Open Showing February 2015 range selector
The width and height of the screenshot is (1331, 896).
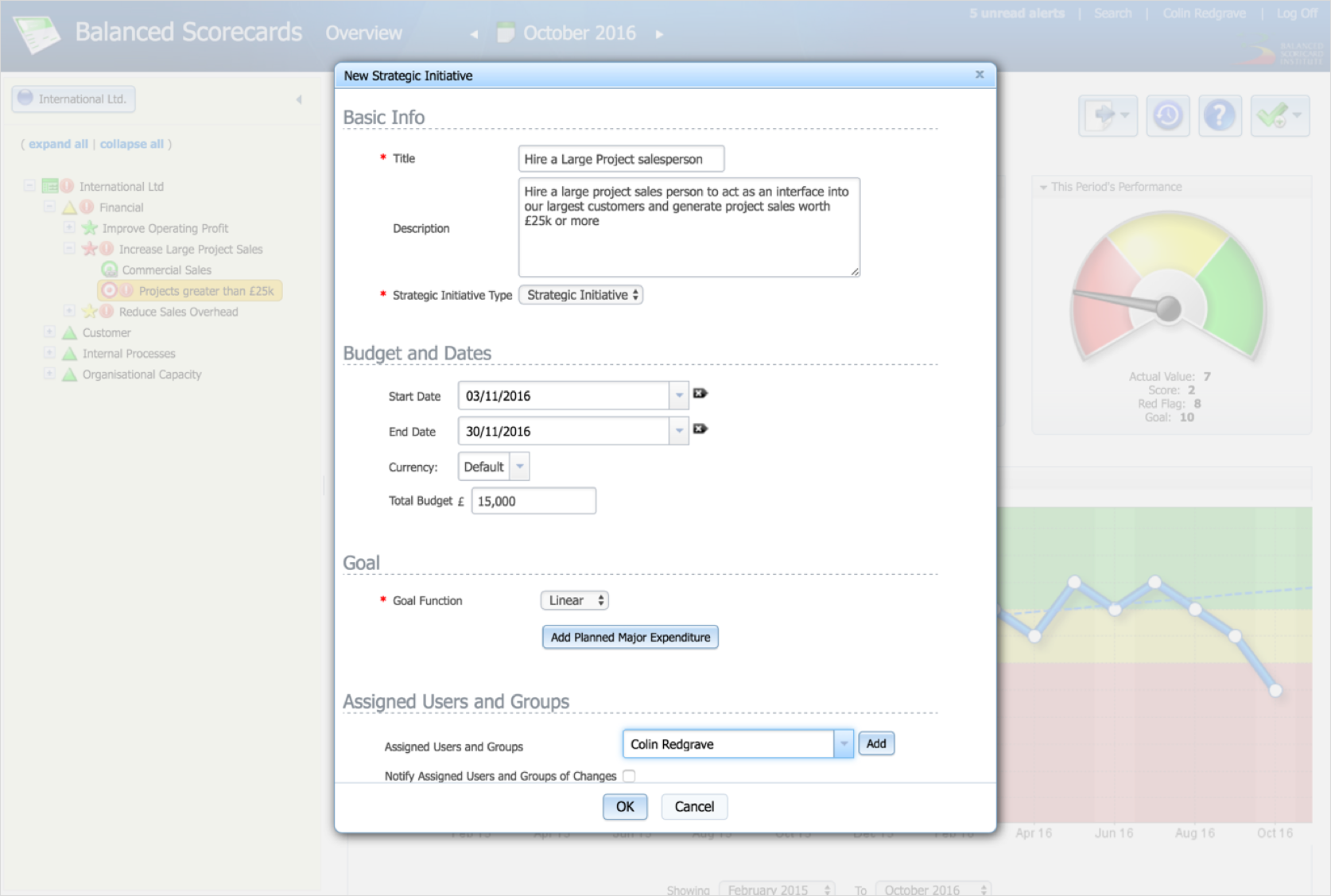[777, 889]
